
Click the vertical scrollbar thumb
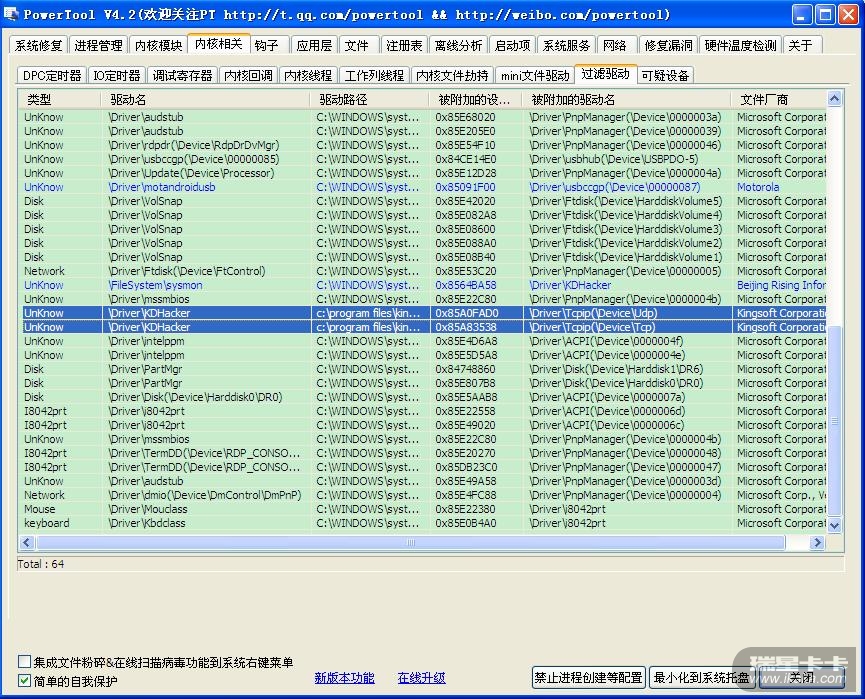click(834, 421)
